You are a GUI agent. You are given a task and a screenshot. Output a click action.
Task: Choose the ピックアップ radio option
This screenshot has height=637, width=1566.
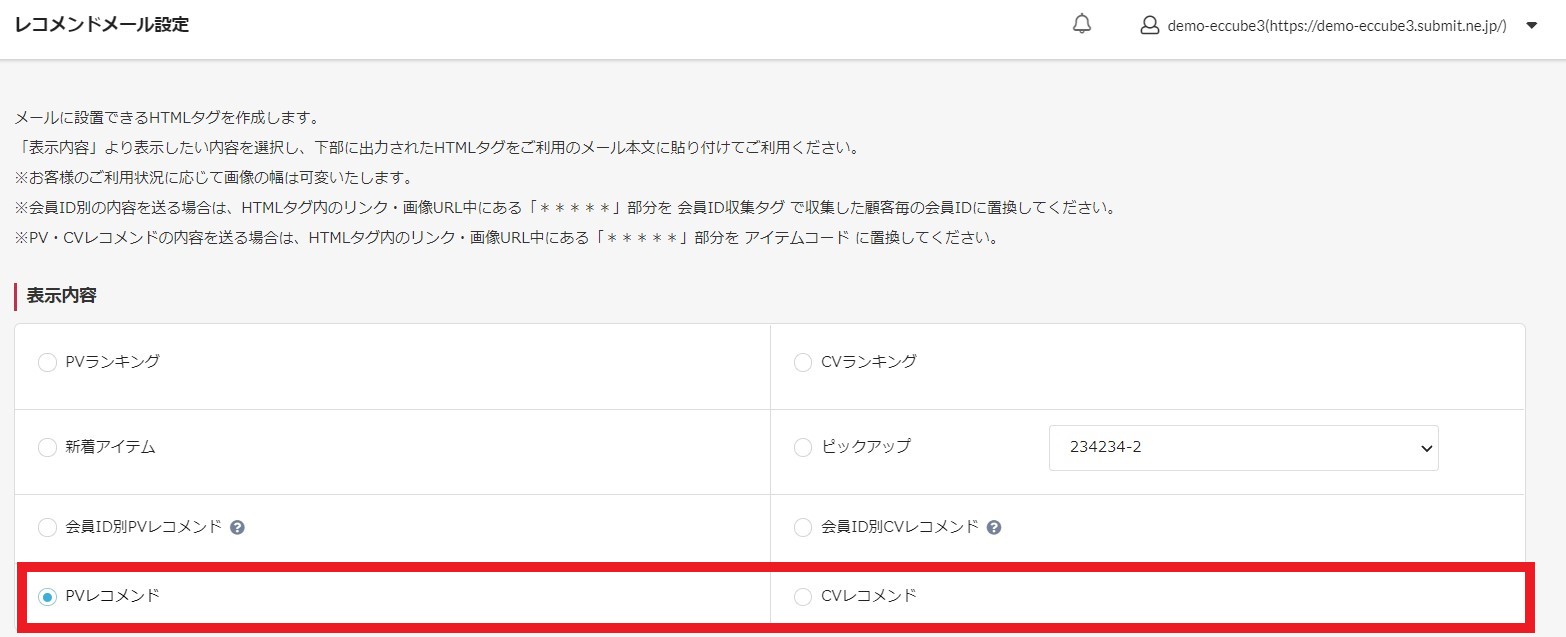click(802, 447)
